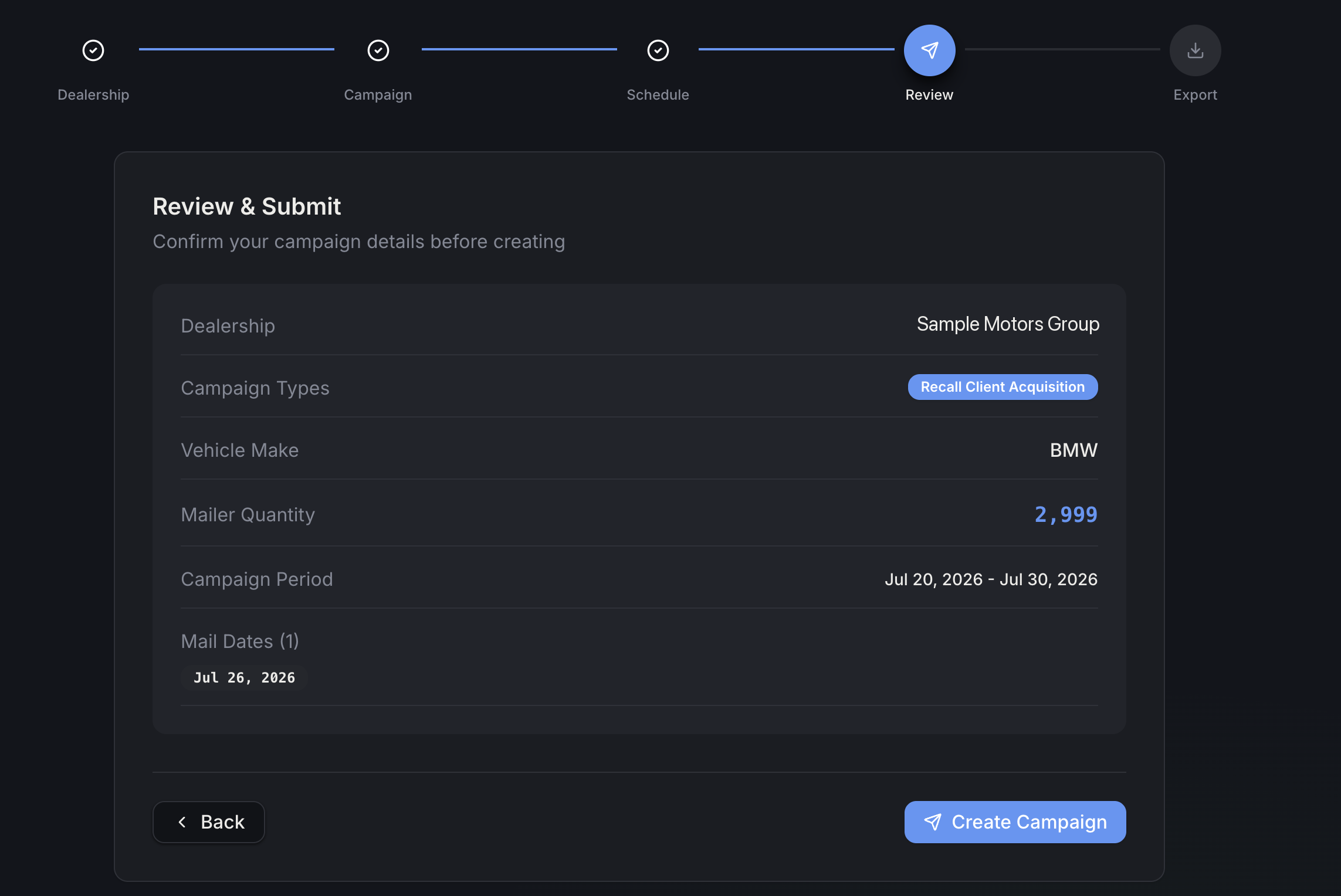Image resolution: width=1341 pixels, height=896 pixels.
Task: Jump to the Export step label
Action: point(1196,95)
